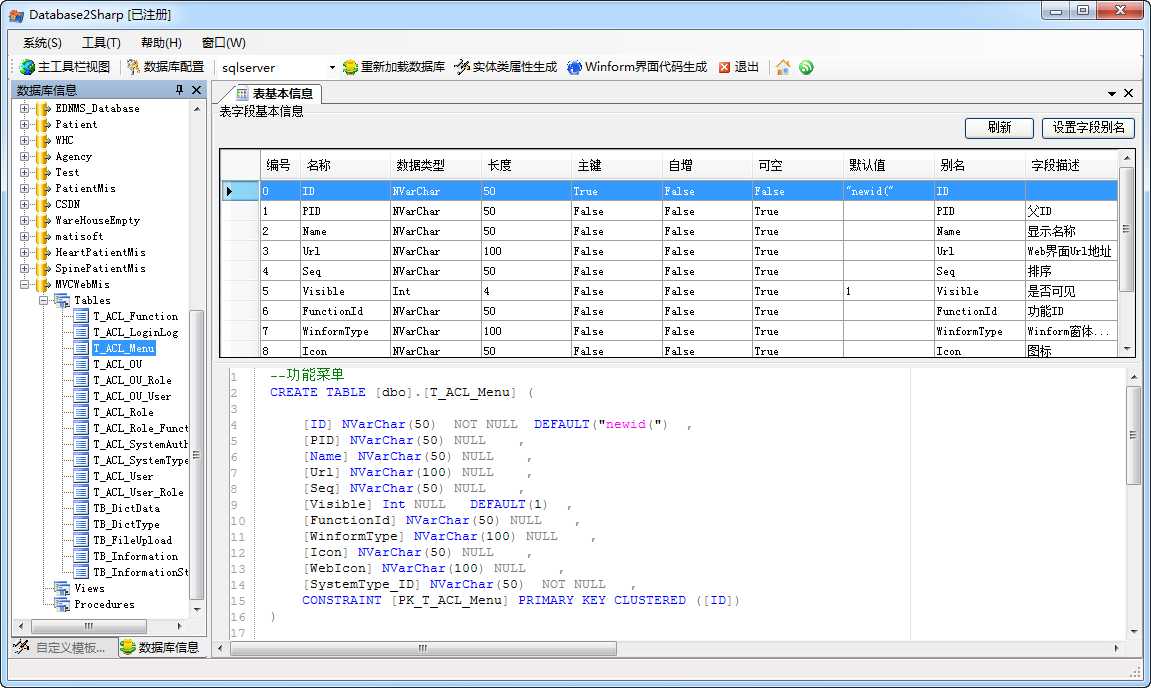Sort by 主键 column header
The height and width of the screenshot is (688, 1151).
click(x=617, y=165)
